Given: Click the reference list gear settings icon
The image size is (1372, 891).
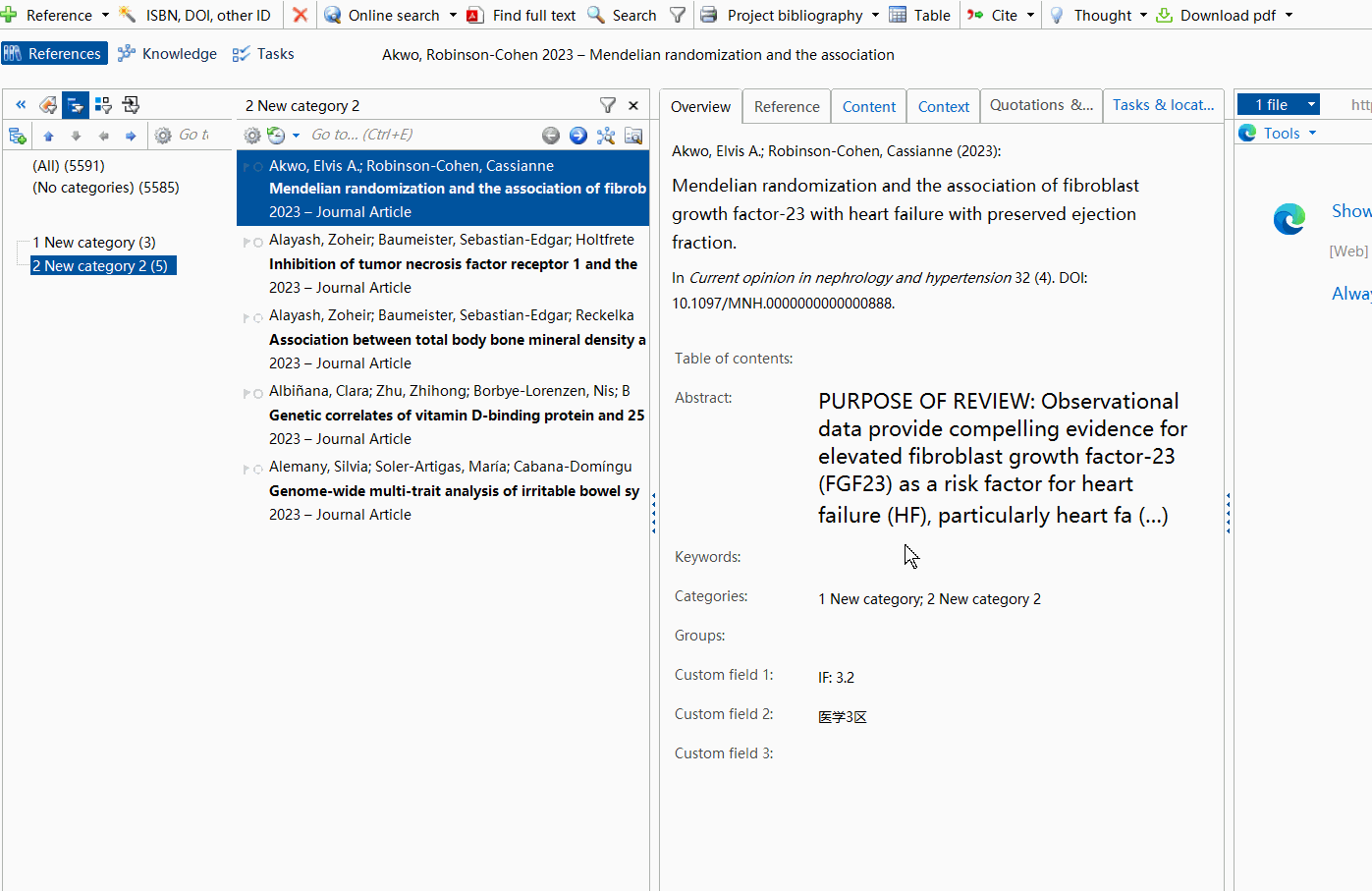Looking at the screenshot, I should pos(252,136).
